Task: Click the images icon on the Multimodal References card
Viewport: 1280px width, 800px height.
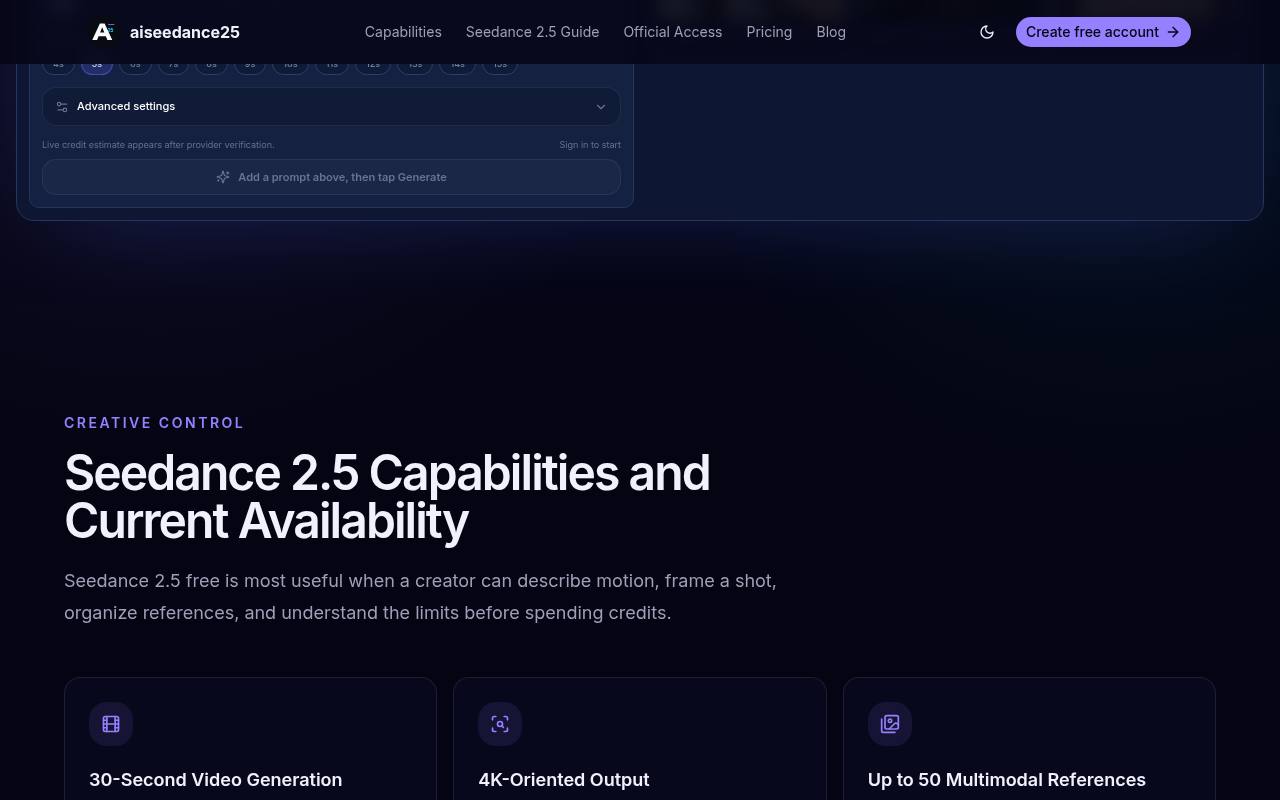Action: [x=890, y=724]
